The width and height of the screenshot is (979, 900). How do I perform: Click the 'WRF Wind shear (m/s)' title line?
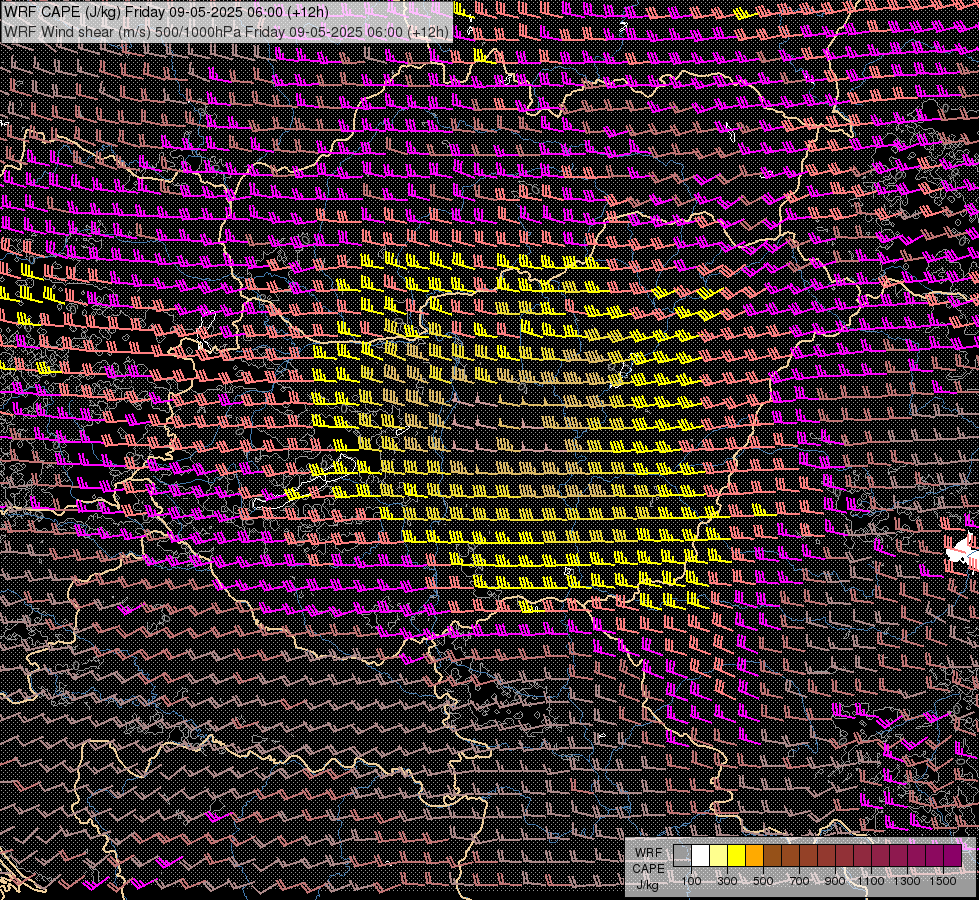click(226, 32)
